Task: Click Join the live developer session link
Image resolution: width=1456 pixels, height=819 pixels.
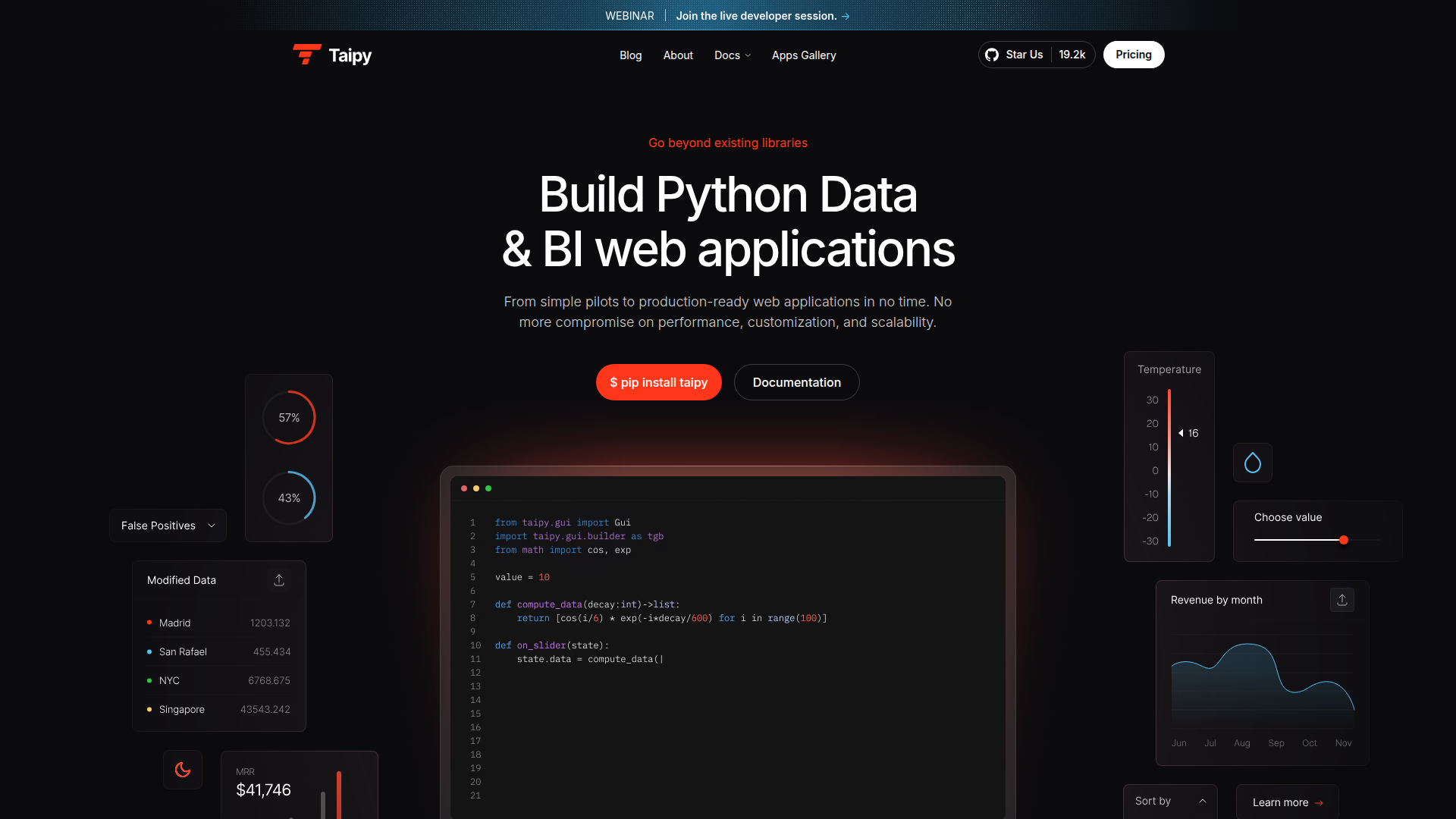Action: coord(763,16)
